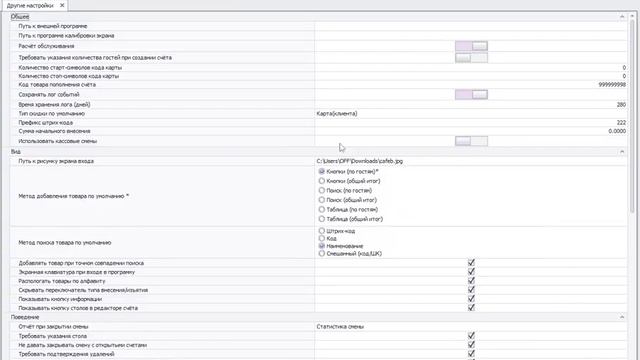Viewport: 640px width, 360px height.
Task: Choose 'Код' search method radio
Action: pyautogui.click(x=322, y=238)
